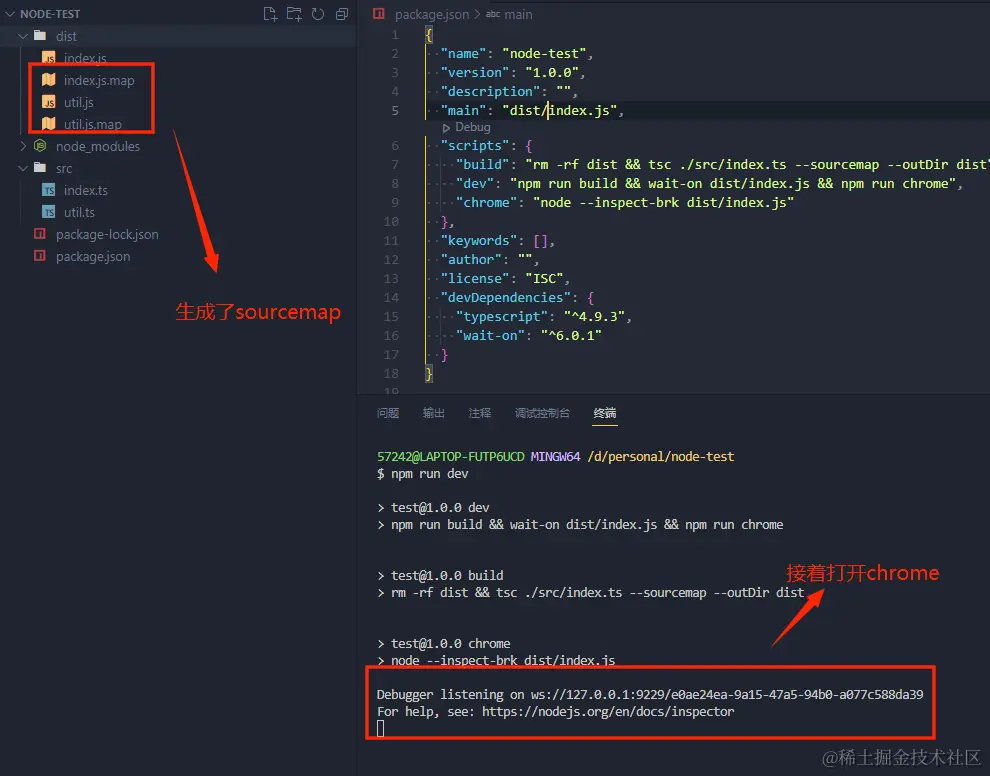This screenshot has width=990, height=776.
Task: Switch to the 注释 panel tab
Action: tap(480, 413)
